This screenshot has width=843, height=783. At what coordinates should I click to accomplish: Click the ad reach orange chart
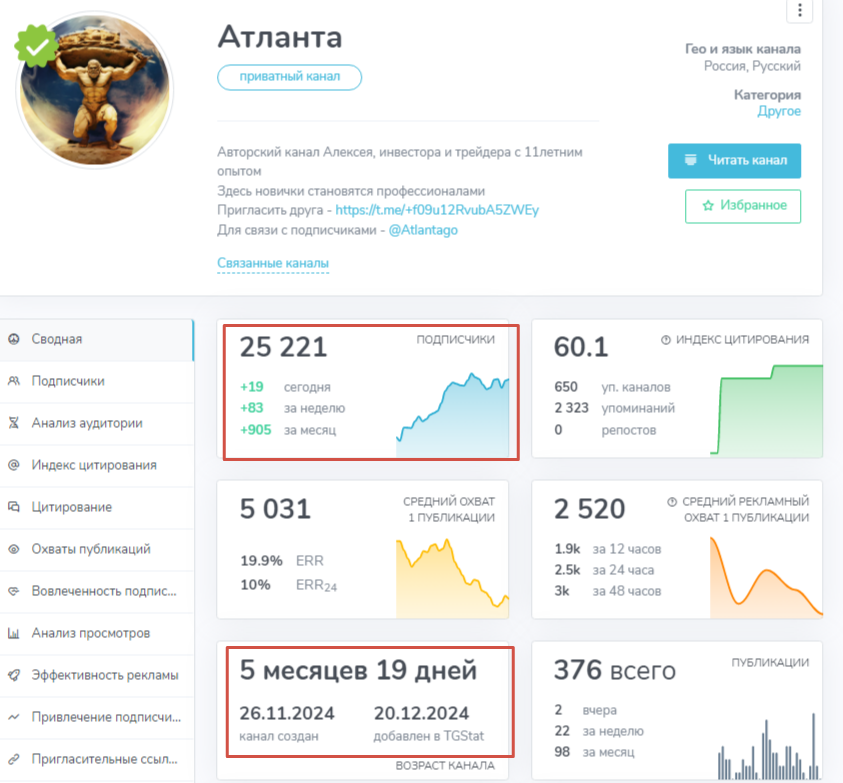(x=767, y=577)
